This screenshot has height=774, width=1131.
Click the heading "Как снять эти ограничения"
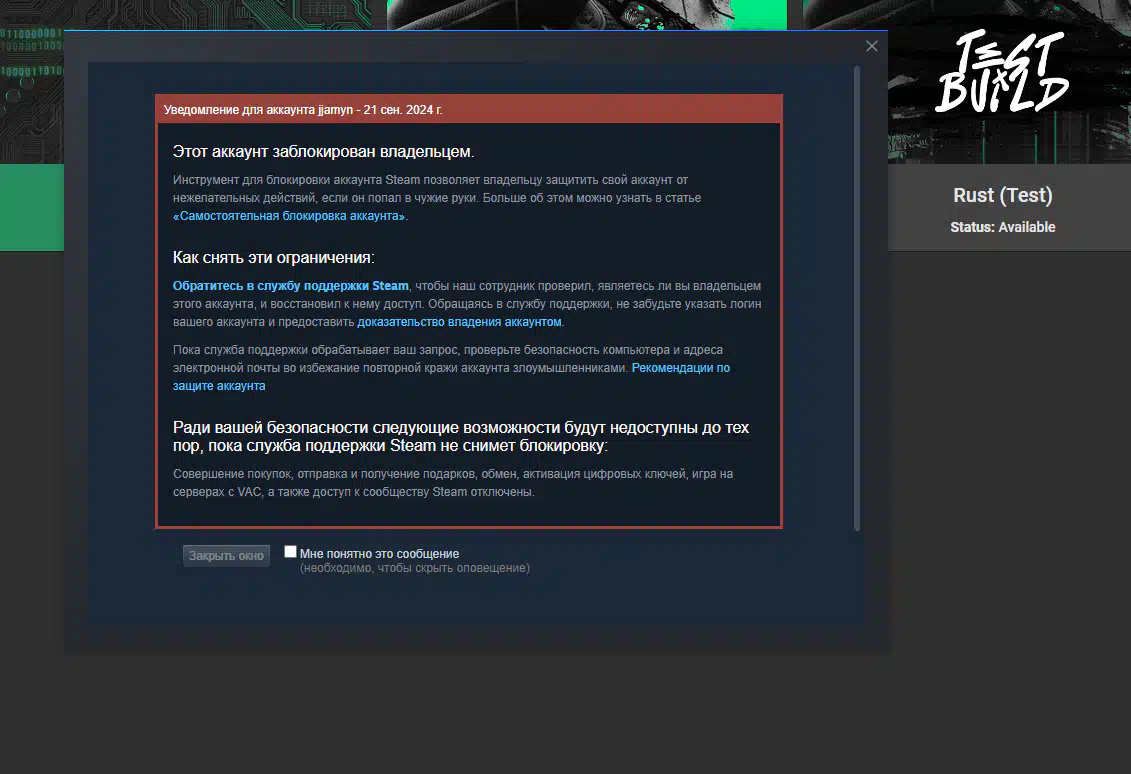[273, 257]
